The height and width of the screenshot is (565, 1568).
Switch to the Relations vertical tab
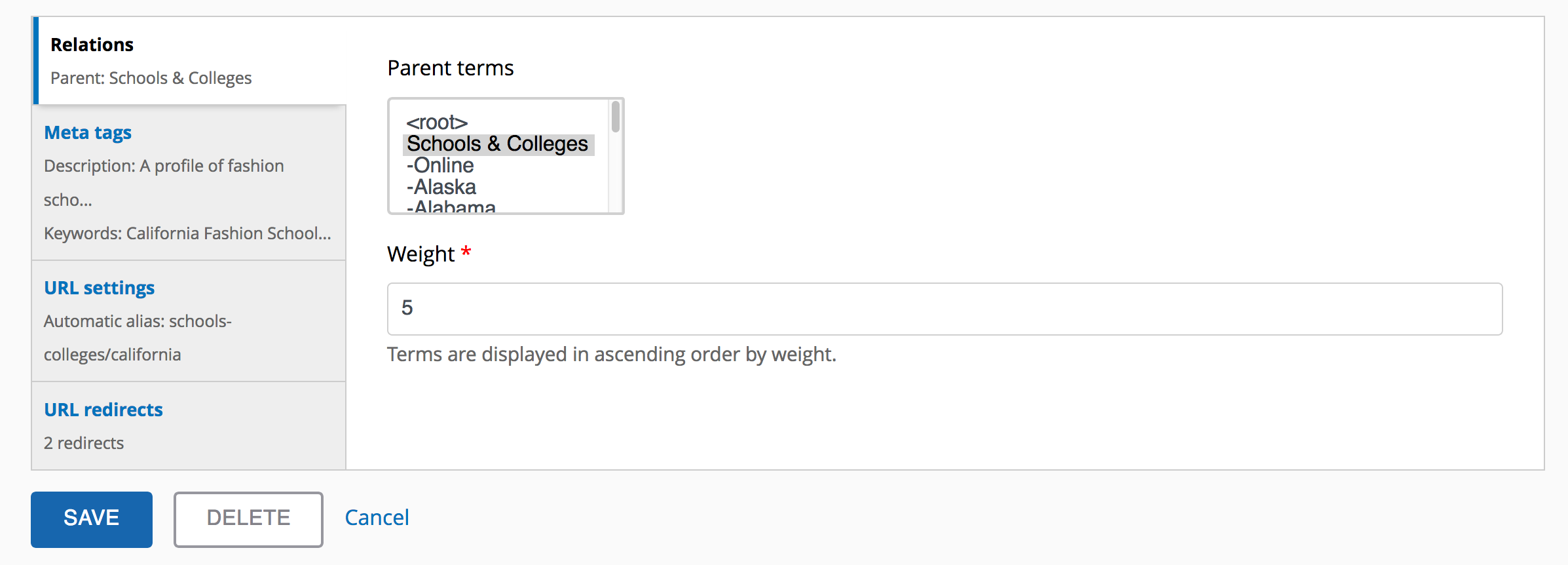click(x=92, y=44)
